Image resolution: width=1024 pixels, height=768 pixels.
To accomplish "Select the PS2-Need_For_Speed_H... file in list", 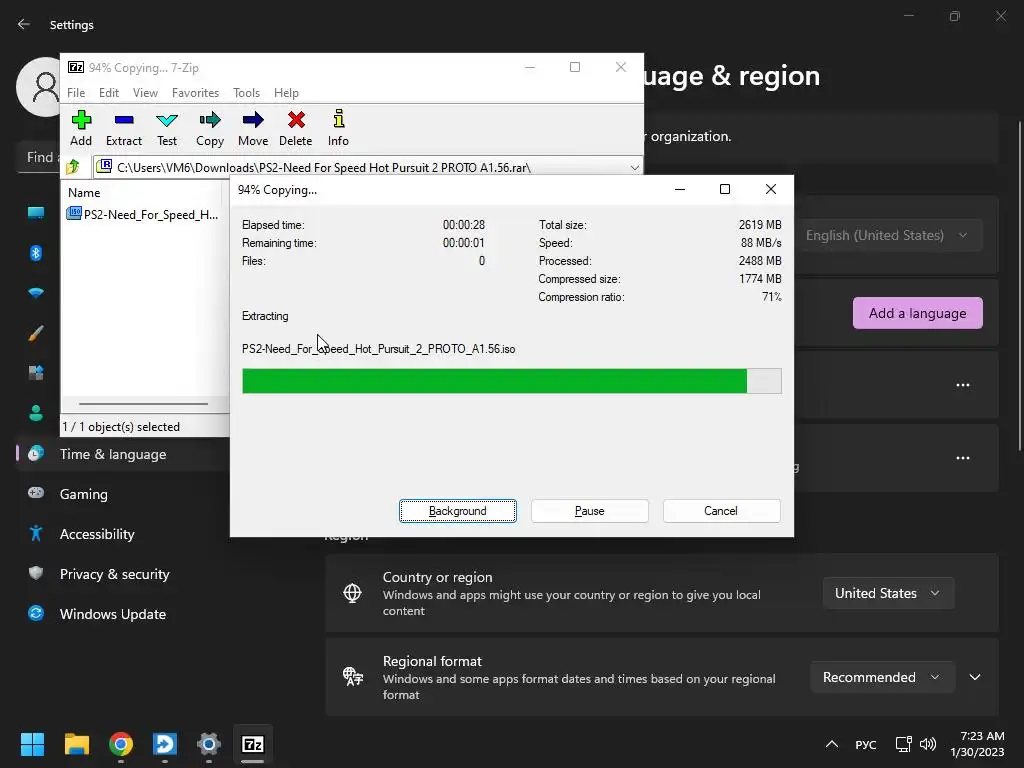I will (143, 214).
